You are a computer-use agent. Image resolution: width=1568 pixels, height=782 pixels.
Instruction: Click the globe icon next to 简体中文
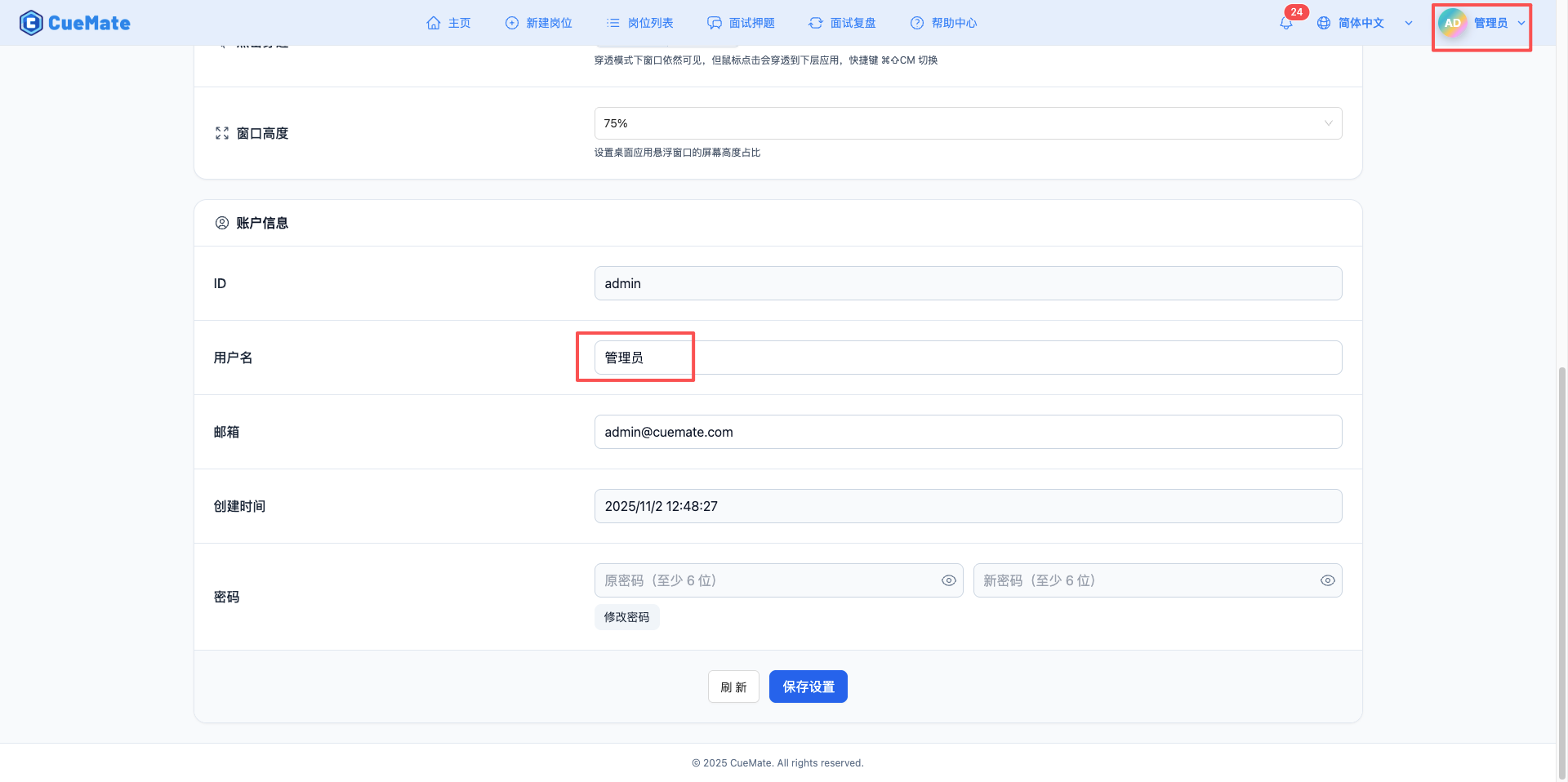pos(1323,23)
